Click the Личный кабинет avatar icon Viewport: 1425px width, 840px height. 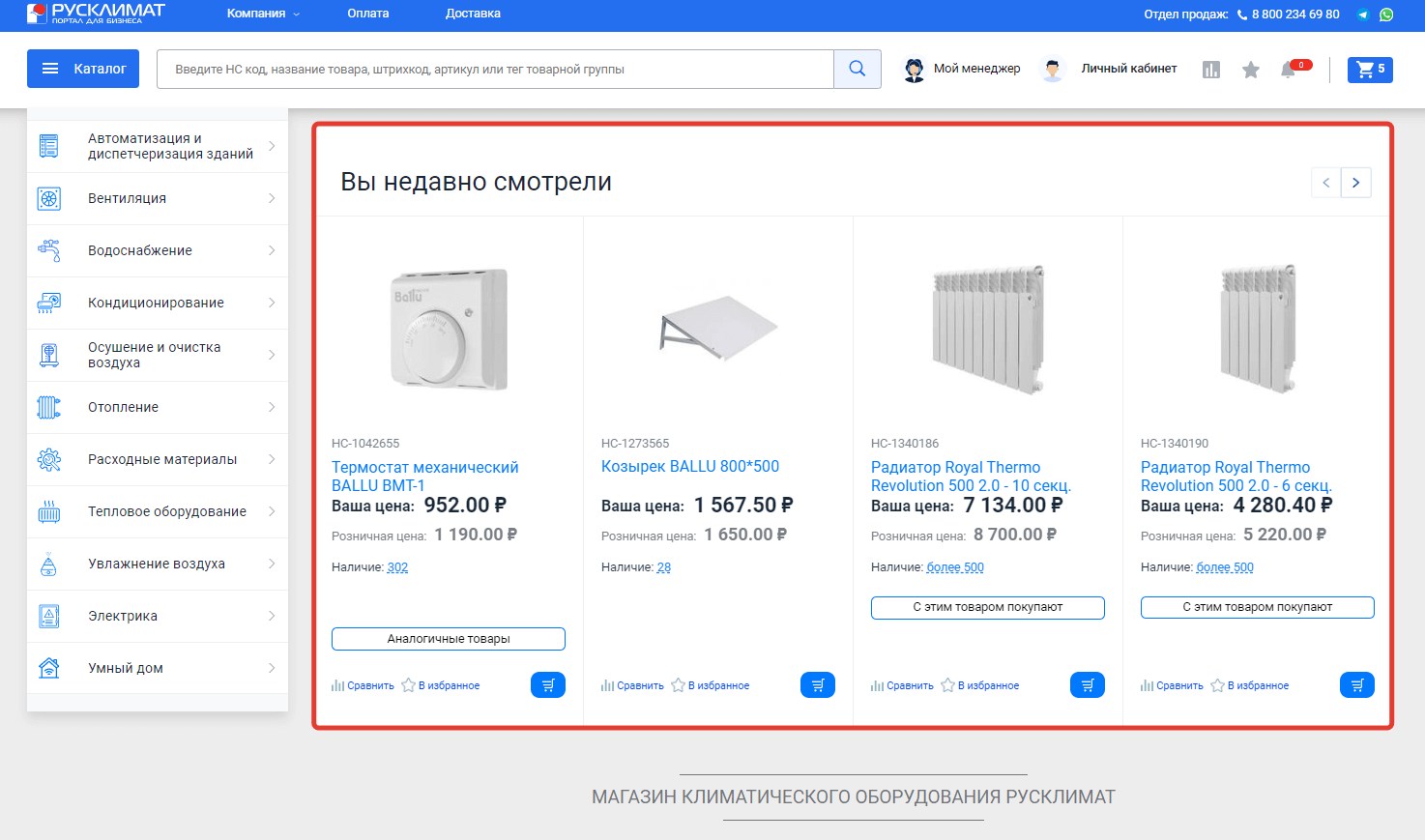coord(1053,70)
